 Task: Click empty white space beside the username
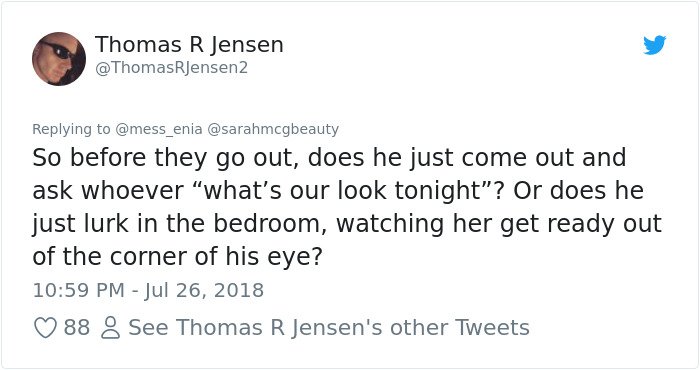[x=446, y=58]
